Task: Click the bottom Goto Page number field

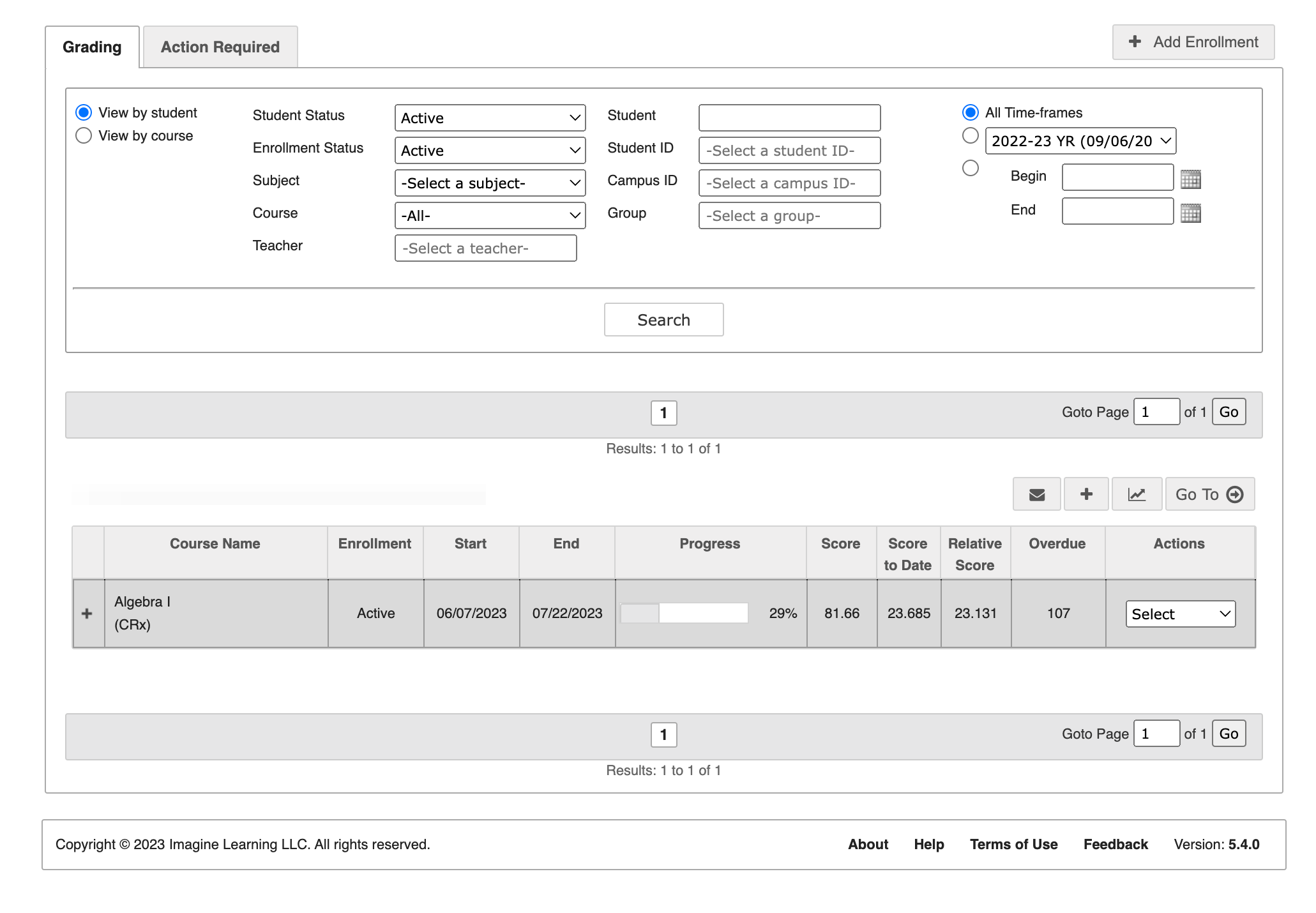Action: coord(1156,734)
